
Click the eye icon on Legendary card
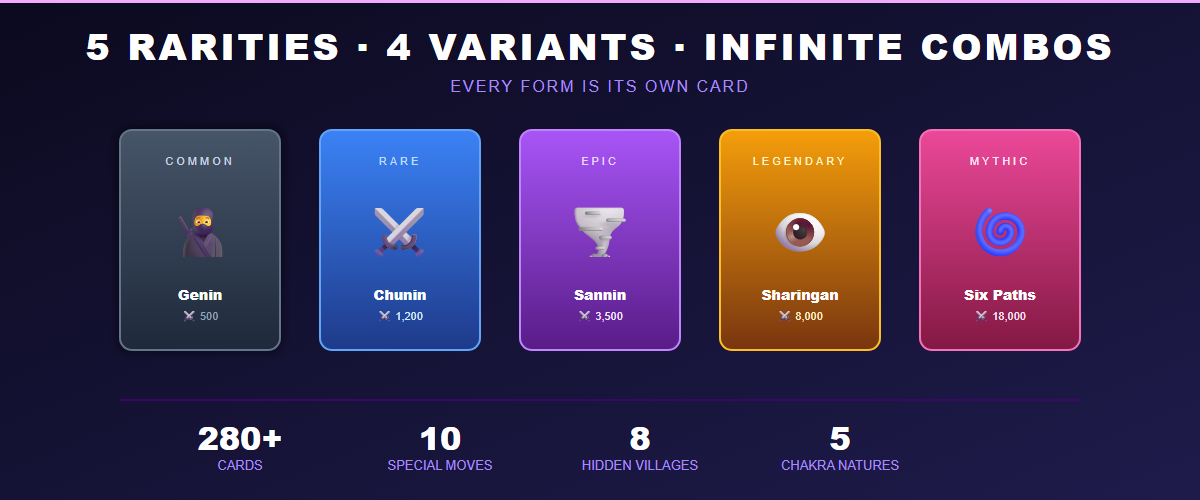(800, 232)
